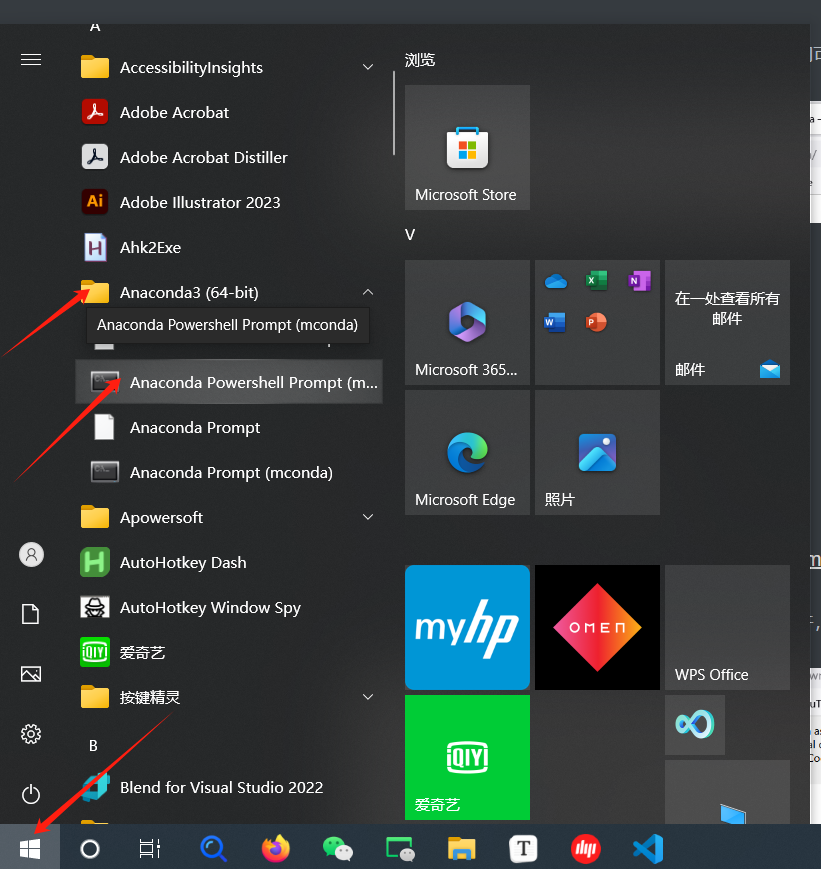Open the myHP tile
This screenshot has height=869, width=821.
point(467,627)
